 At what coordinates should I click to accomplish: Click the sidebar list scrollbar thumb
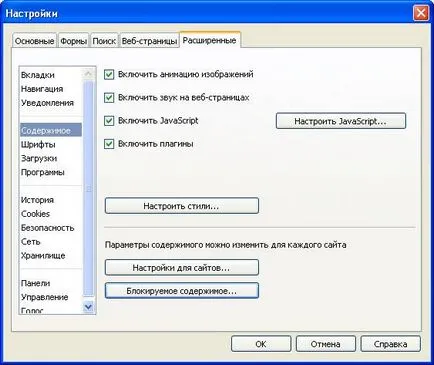[89, 188]
